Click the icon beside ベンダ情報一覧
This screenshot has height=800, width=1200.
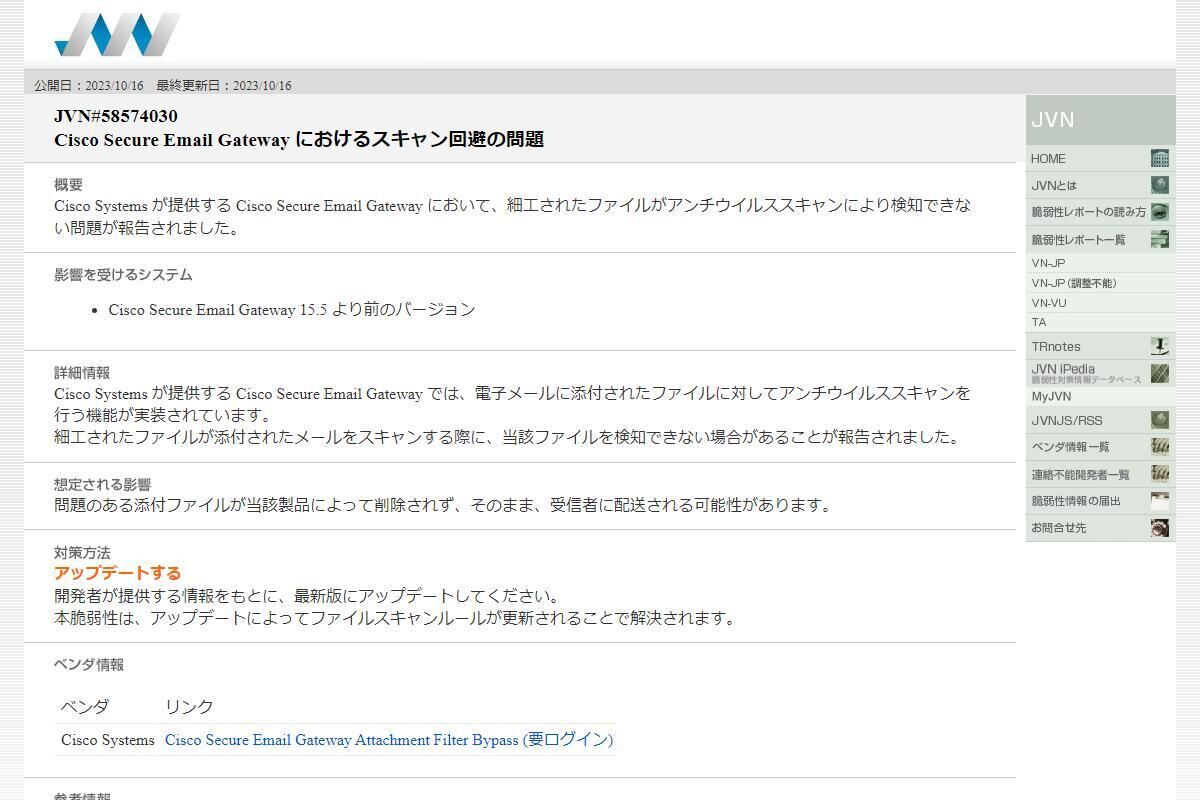coord(1160,447)
